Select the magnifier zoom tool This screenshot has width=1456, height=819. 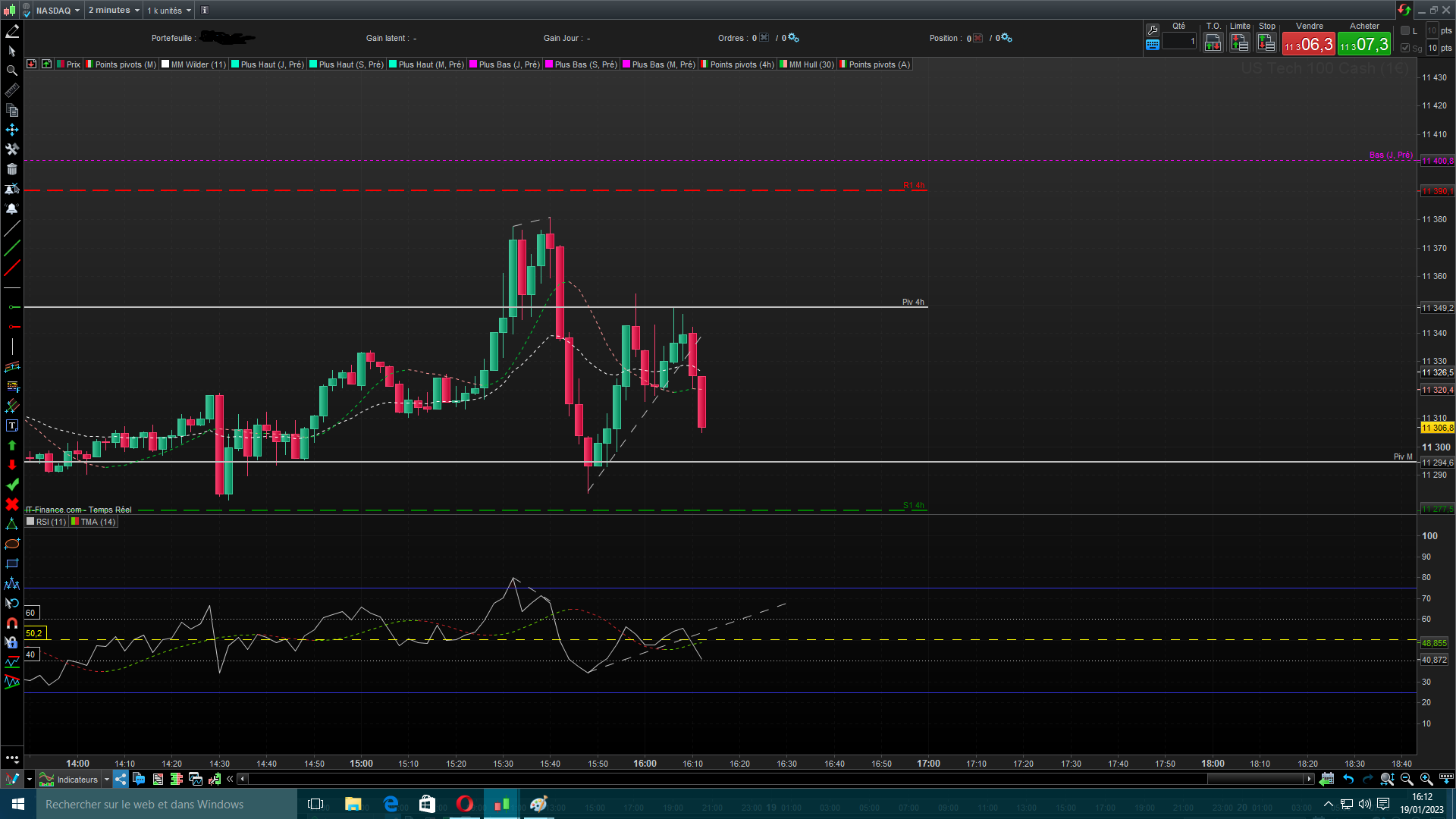coord(11,71)
